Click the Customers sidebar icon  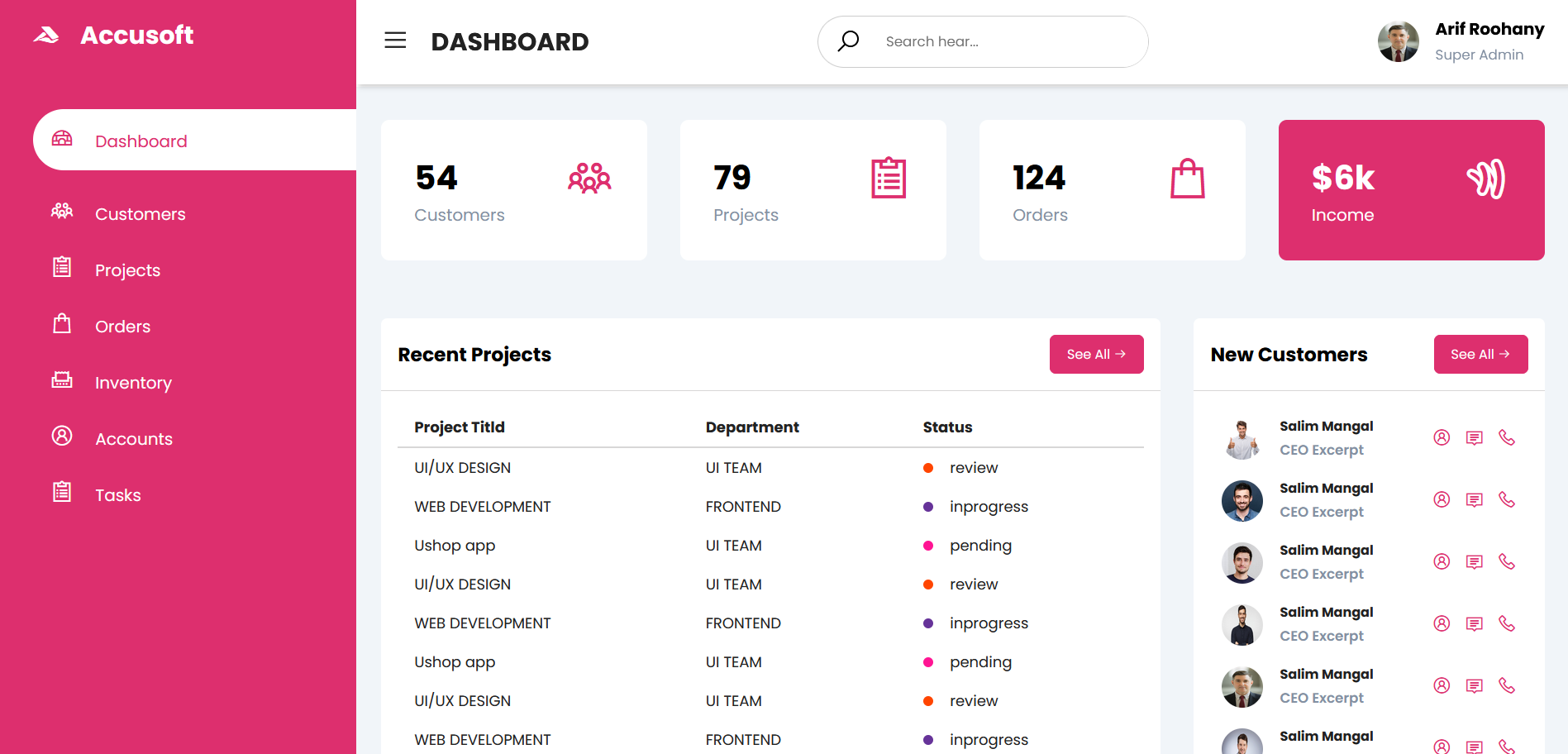(x=62, y=212)
